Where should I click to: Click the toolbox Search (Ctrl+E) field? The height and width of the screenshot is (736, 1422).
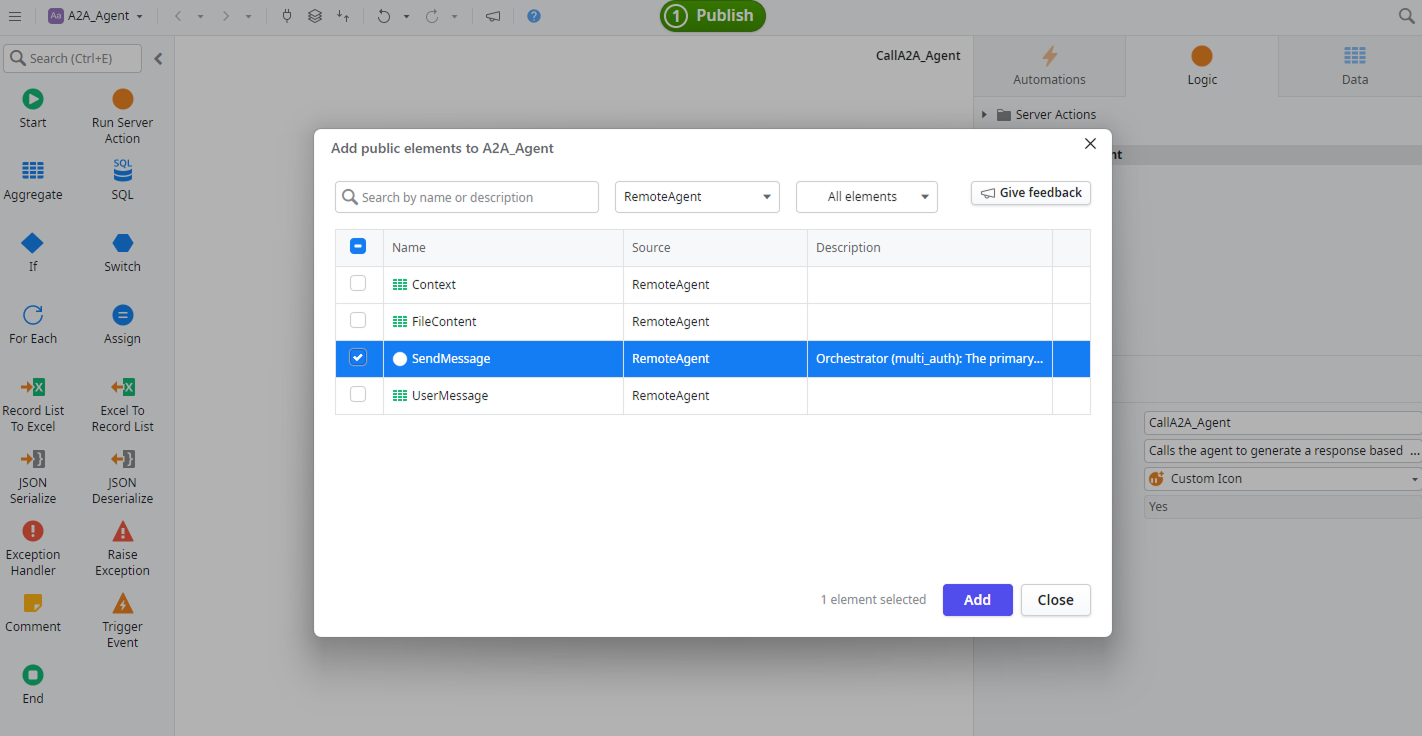(73, 58)
